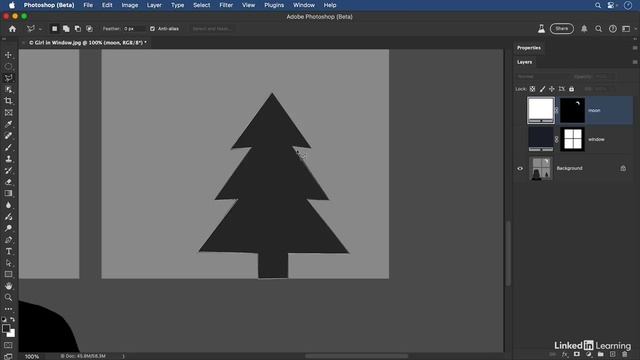Open the Photoshop search icon

coord(598,29)
